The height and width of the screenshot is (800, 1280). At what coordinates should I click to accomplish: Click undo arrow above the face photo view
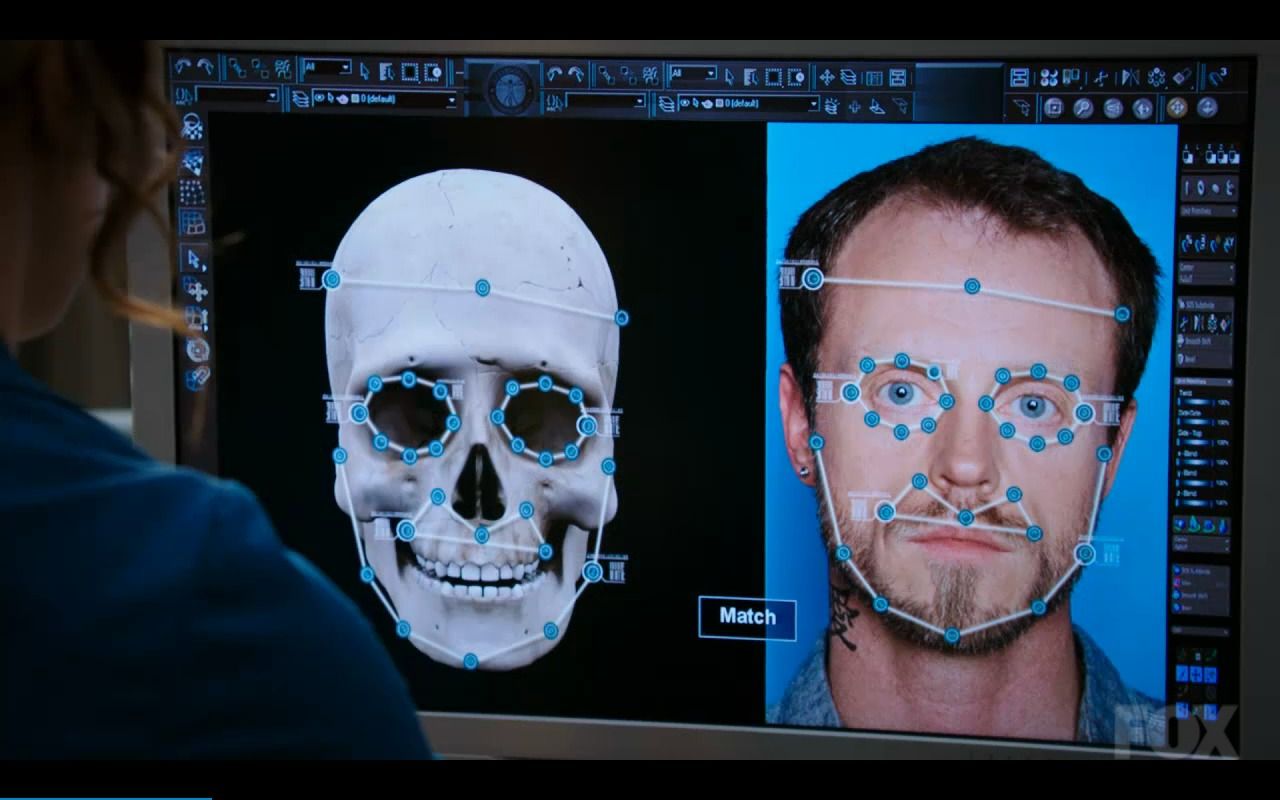[554, 73]
